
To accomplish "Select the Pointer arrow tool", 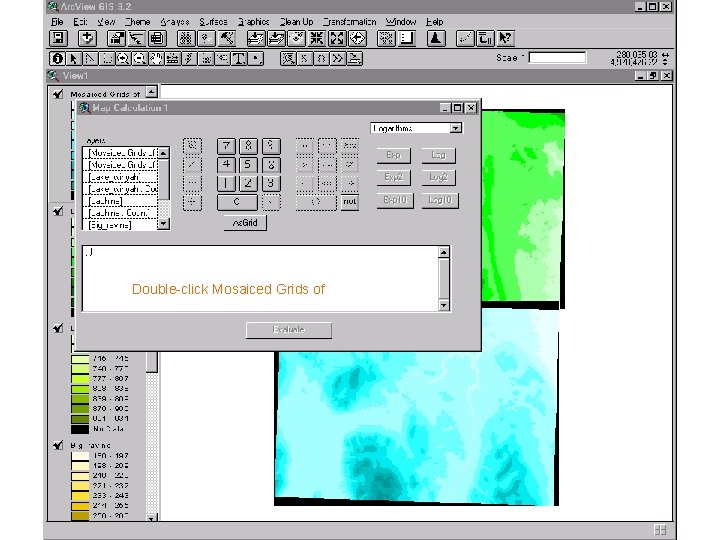I will 73,59.
